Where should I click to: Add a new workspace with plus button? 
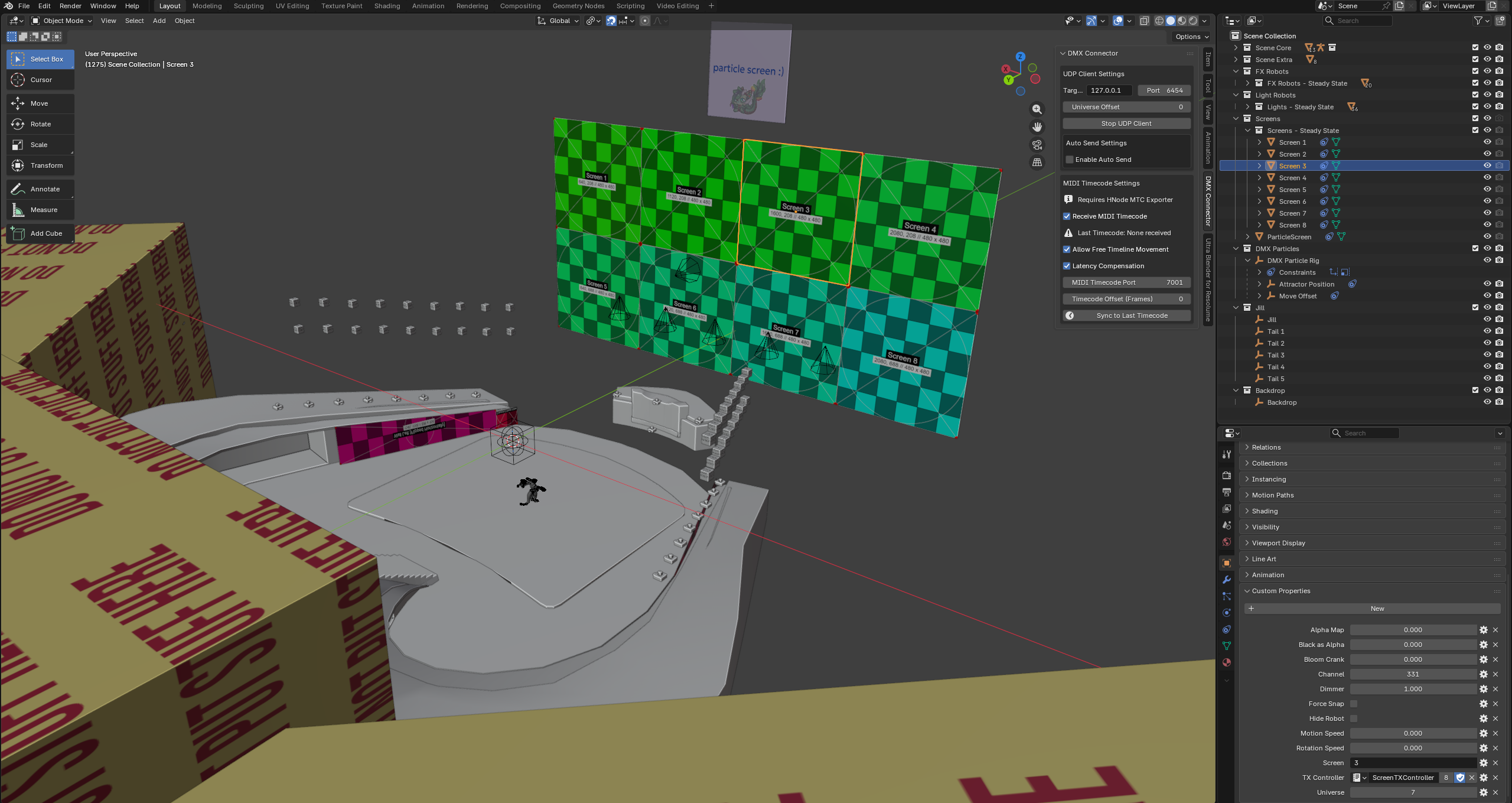[711, 6]
